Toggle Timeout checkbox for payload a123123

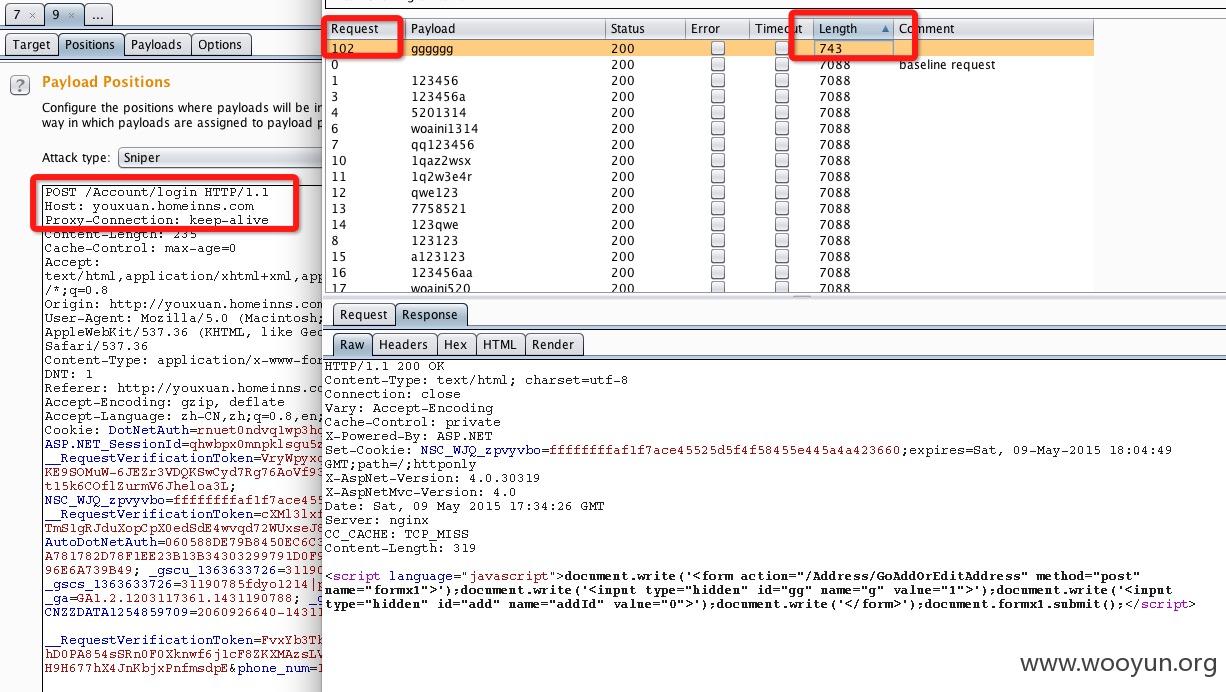pos(782,256)
